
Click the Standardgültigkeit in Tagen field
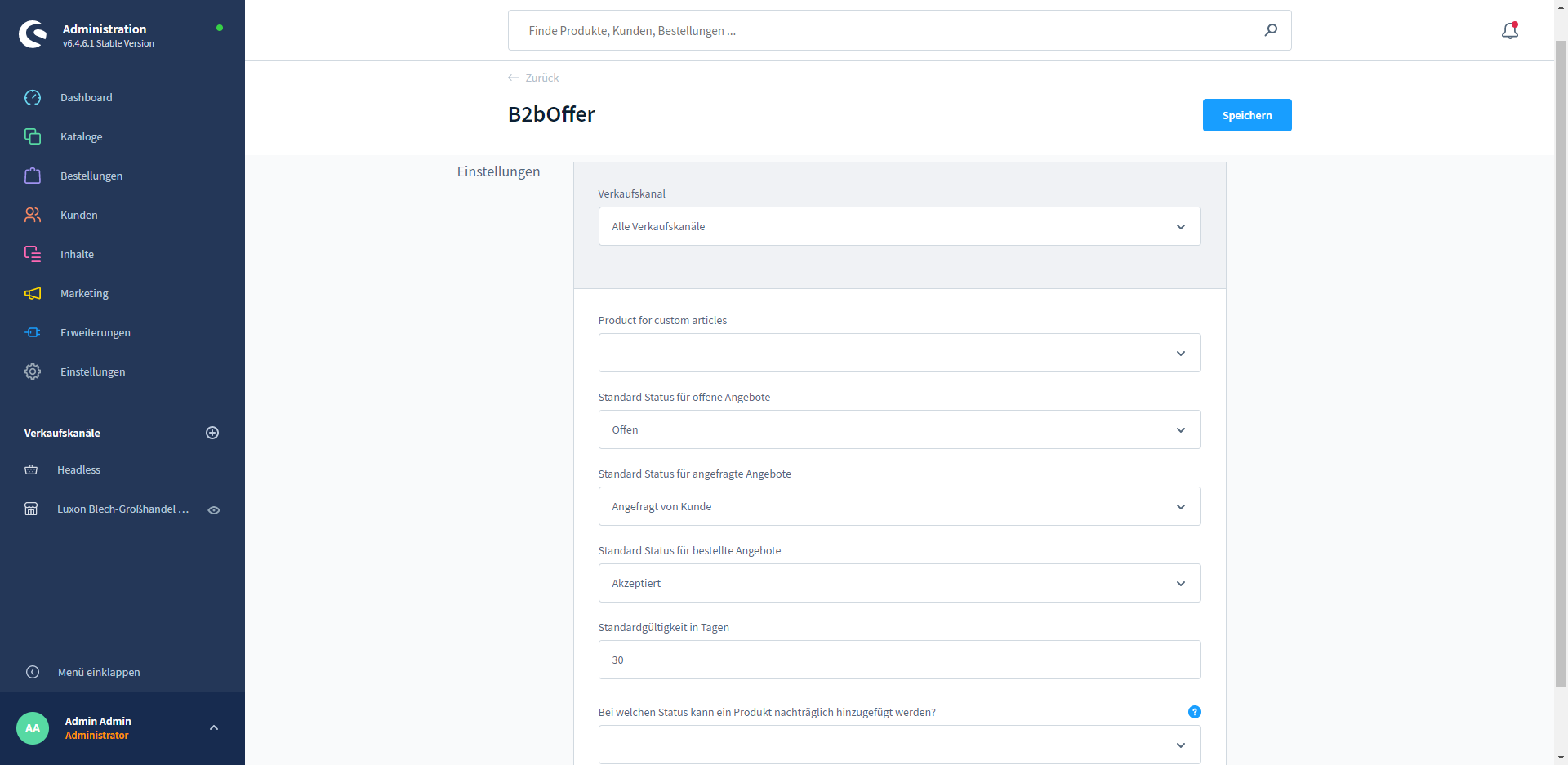point(899,660)
